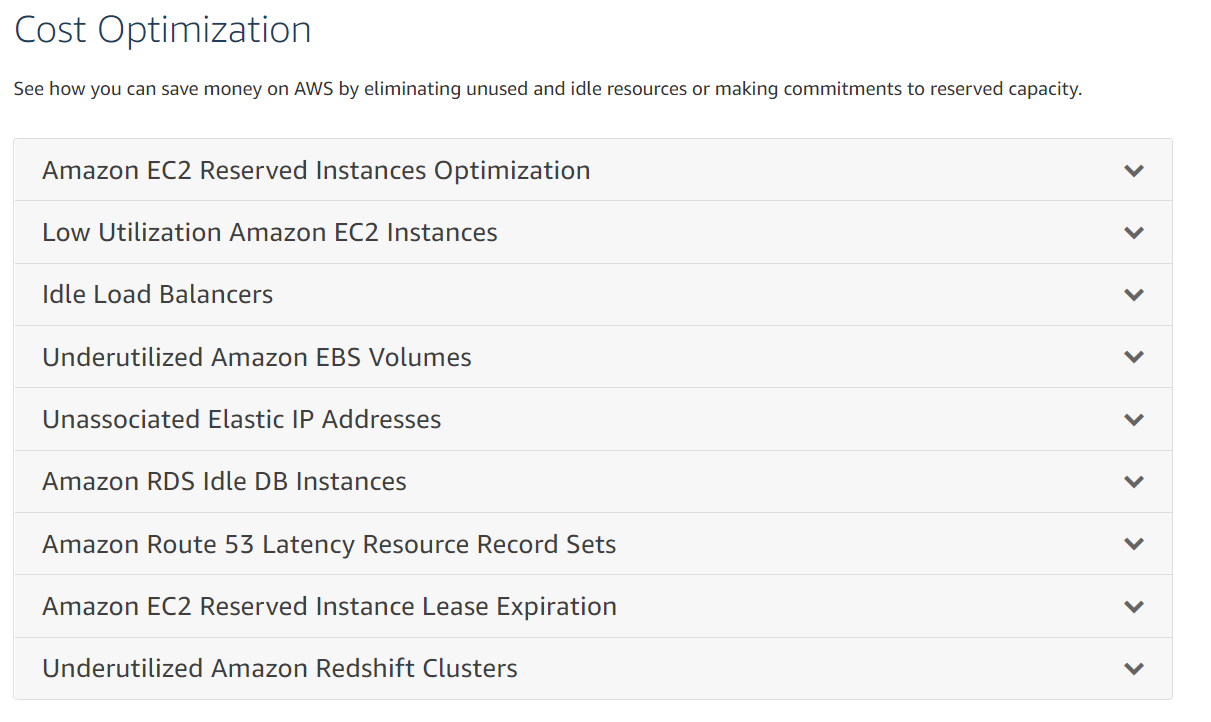Screen dimensions: 1211x722
Task: Click Unassociated Elastic IP Addresses heading
Action: pyautogui.click(x=242, y=420)
